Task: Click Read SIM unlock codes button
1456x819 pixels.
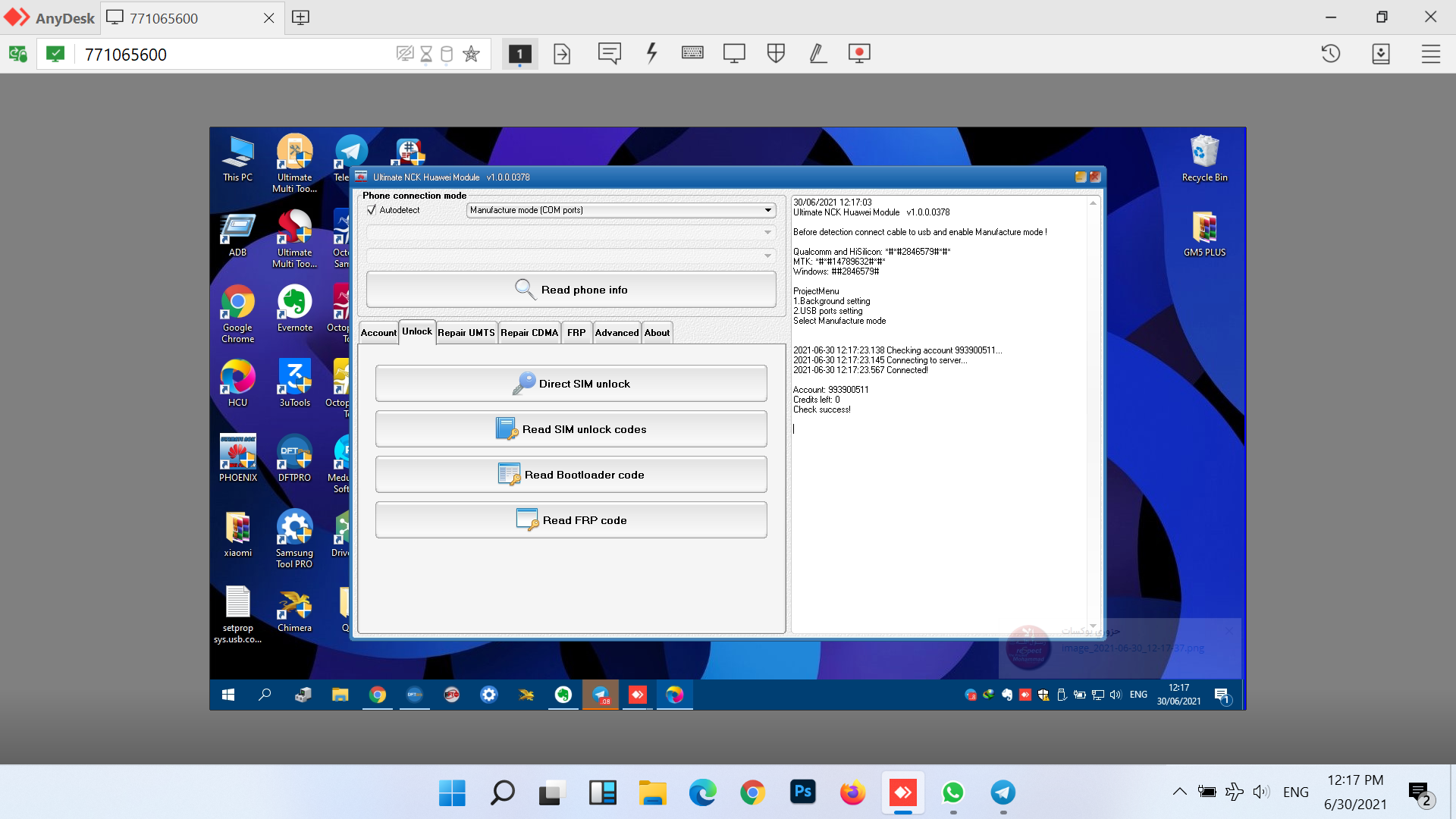Action: (571, 429)
